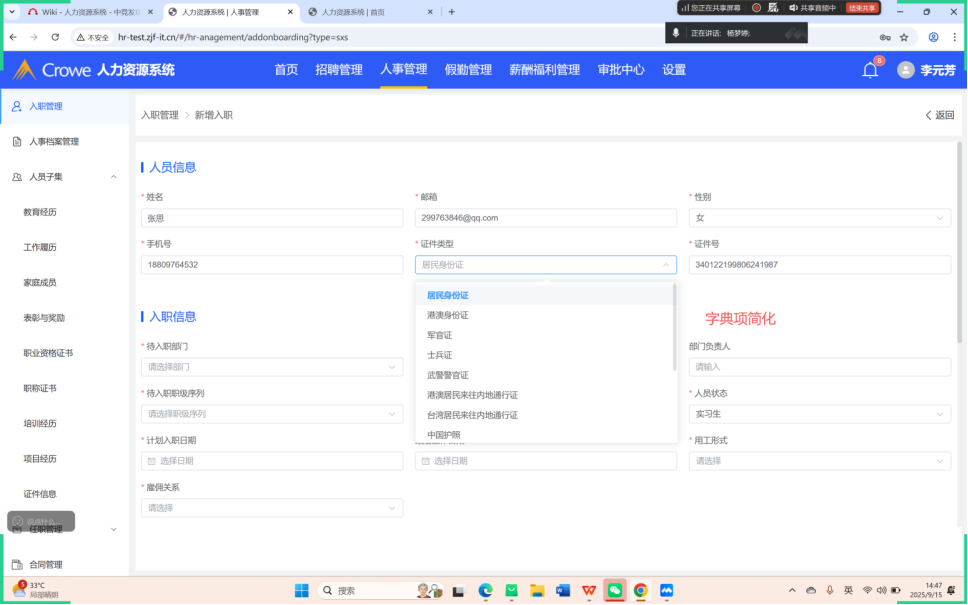
Task: Click the 人事档案管理 sidebar icon
Action: click(17, 142)
